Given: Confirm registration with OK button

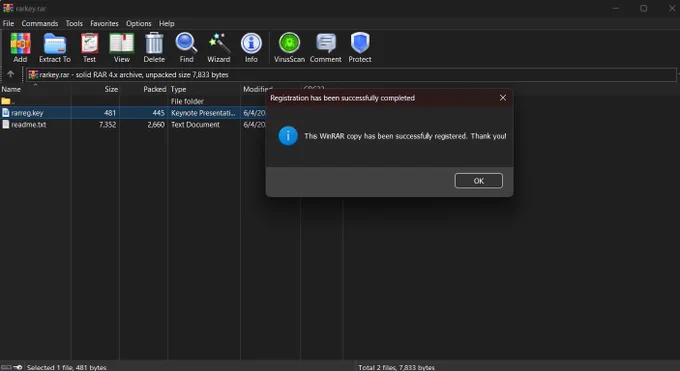Looking at the screenshot, I should (x=478, y=181).
